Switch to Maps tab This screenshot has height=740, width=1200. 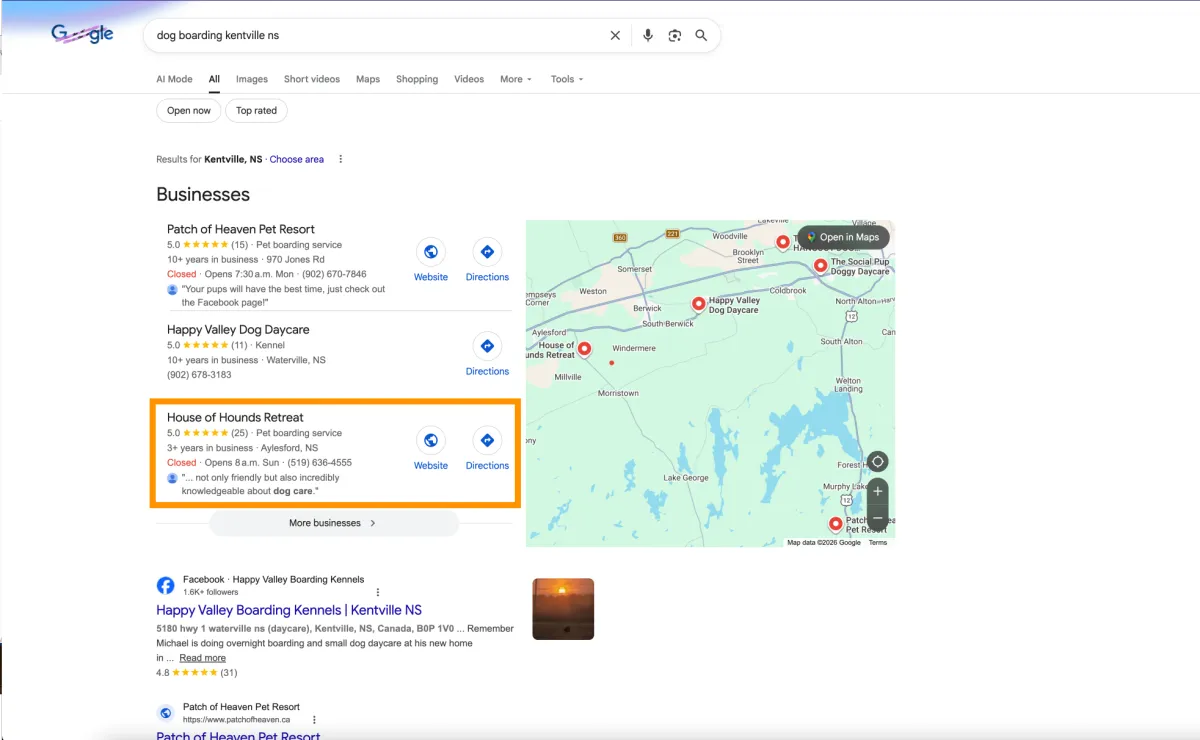tap(368, 79)
